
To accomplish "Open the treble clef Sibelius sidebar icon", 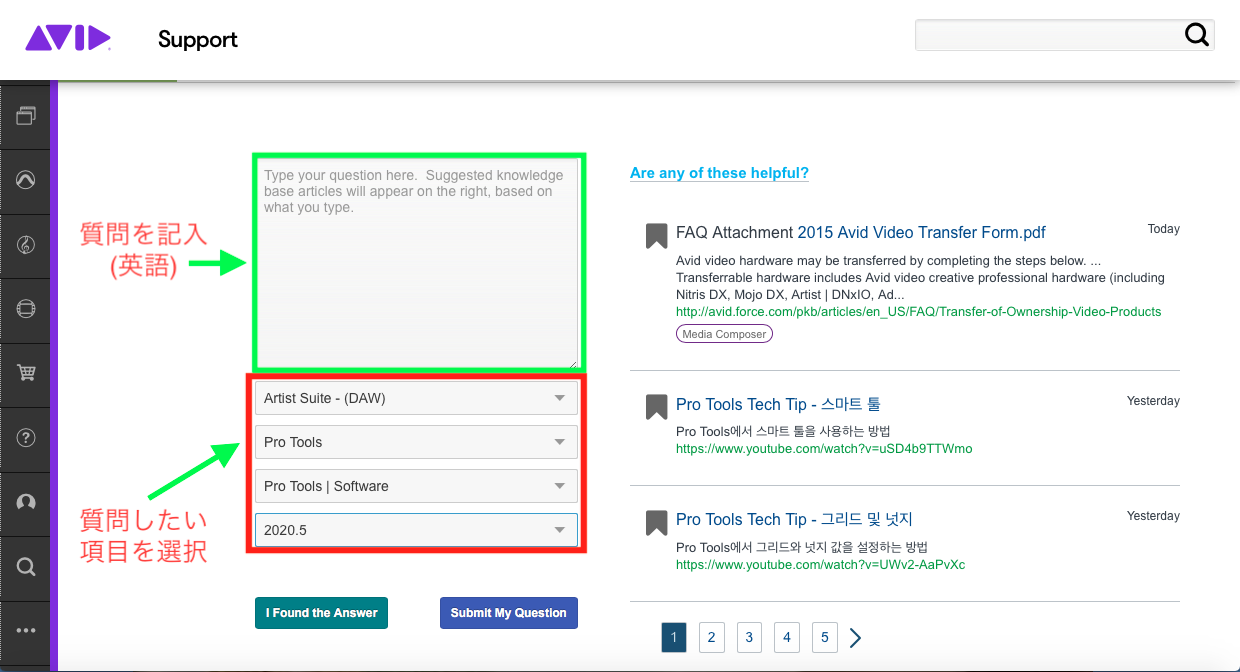I will click(26, 245).
